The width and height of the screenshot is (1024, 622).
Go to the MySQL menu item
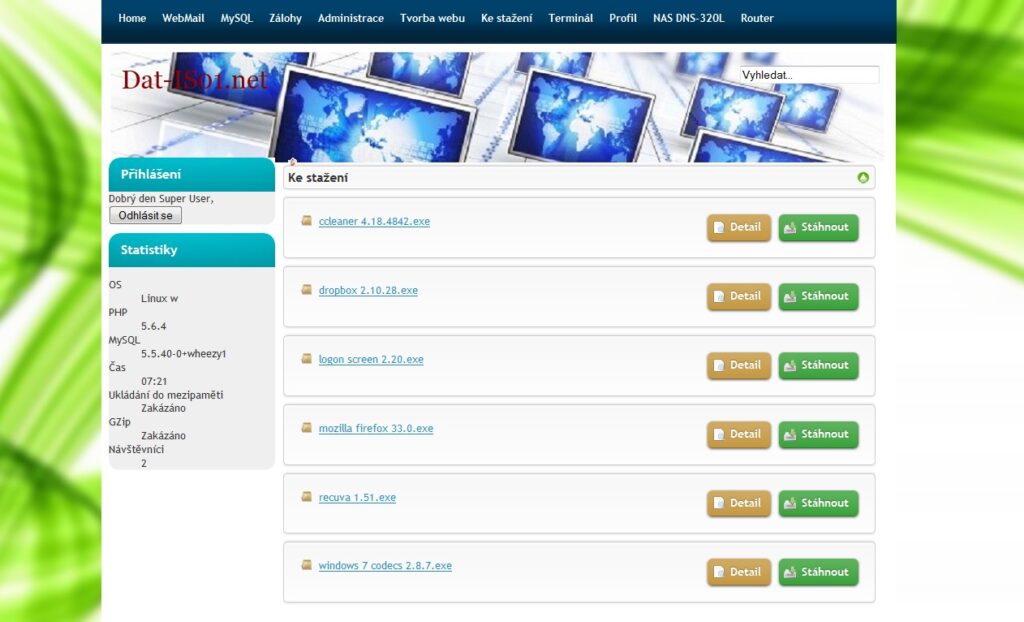(x=237, y=18)
